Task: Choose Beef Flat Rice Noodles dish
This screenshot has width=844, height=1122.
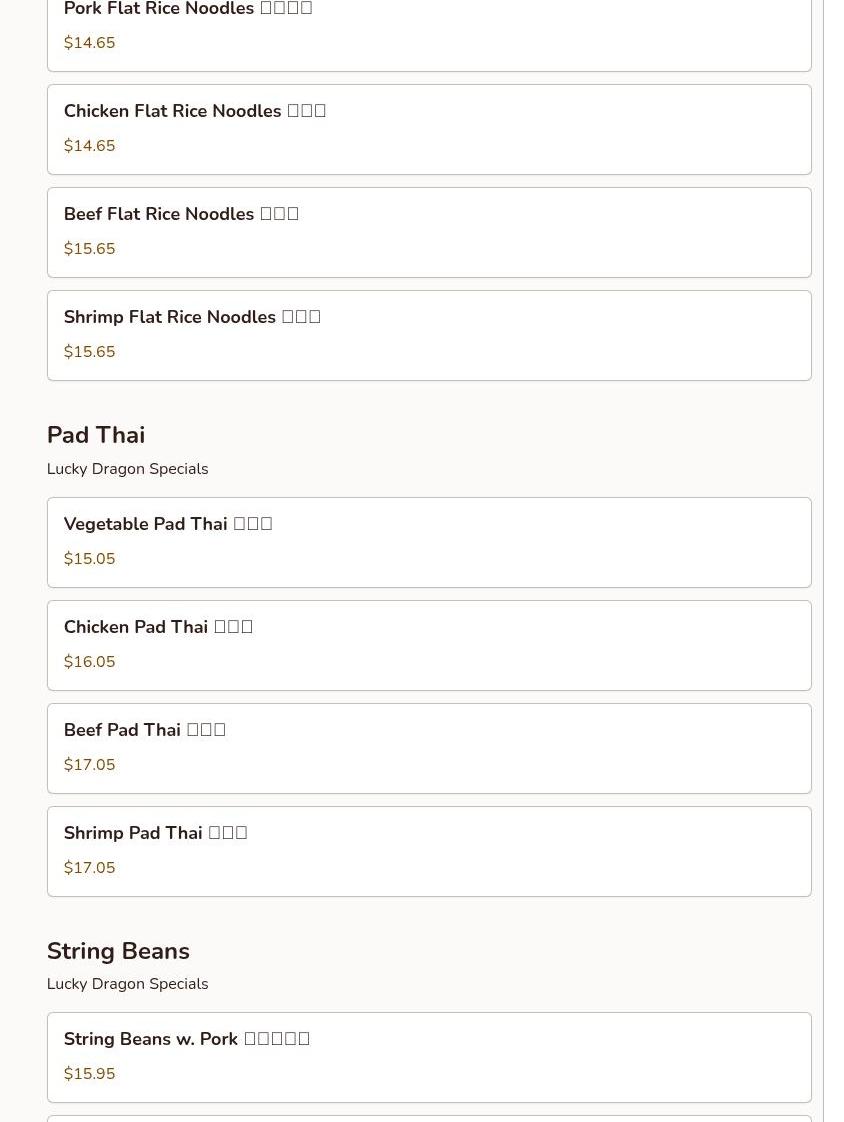Action: click(x=429, y=233)
